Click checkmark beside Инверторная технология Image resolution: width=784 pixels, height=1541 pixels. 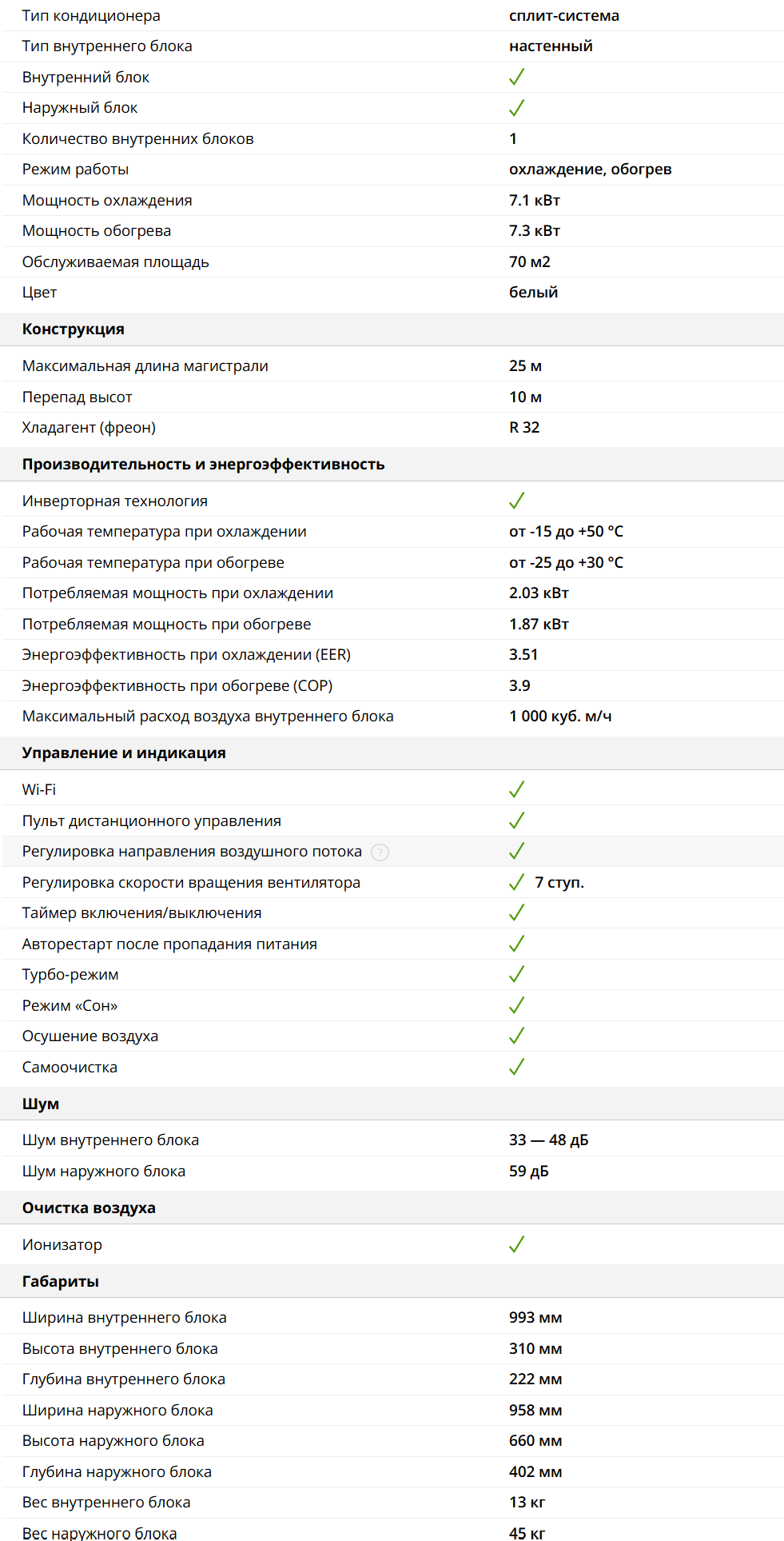coord(517,501)
